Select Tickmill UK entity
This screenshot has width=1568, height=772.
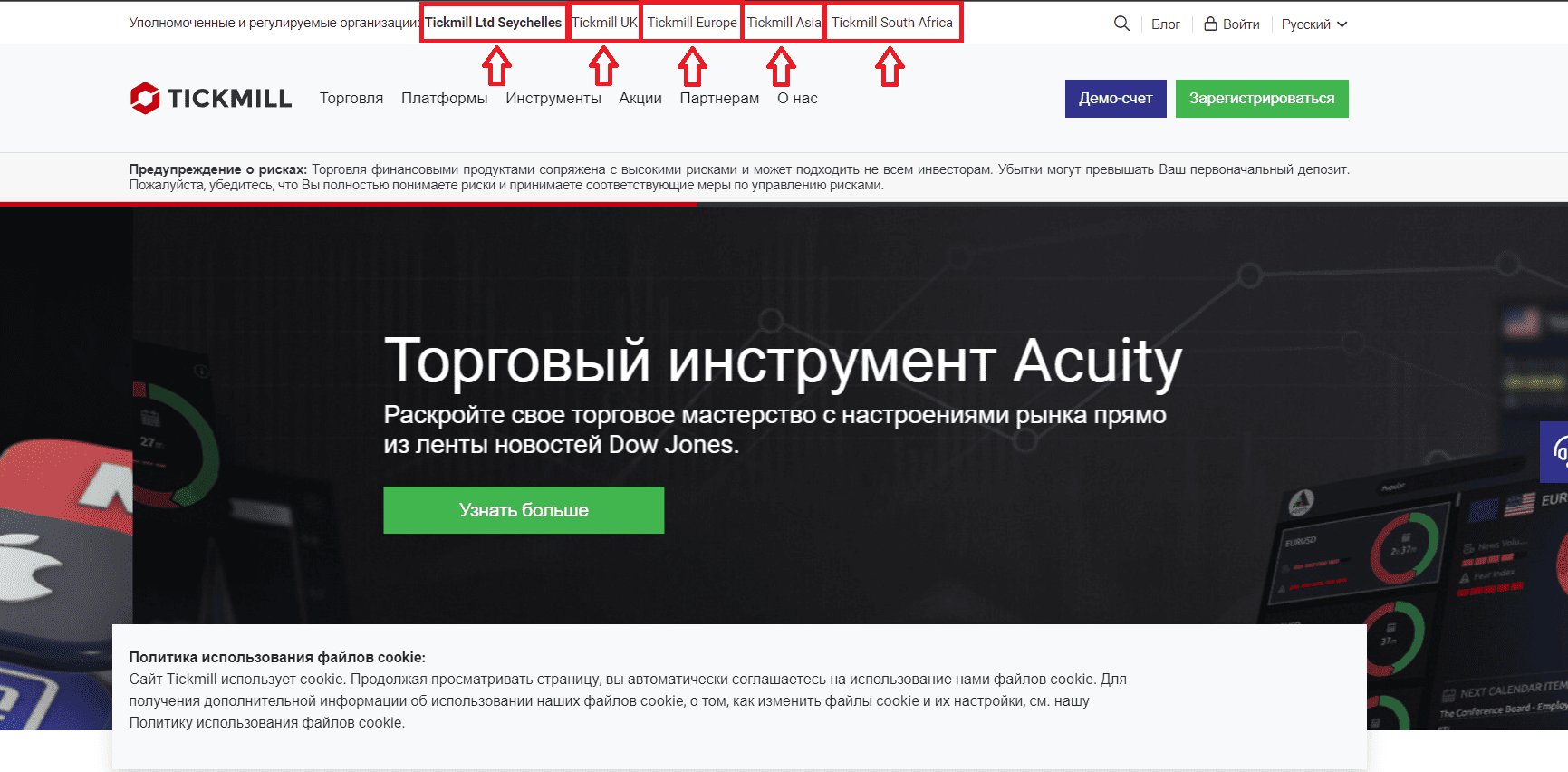(604, 23)
